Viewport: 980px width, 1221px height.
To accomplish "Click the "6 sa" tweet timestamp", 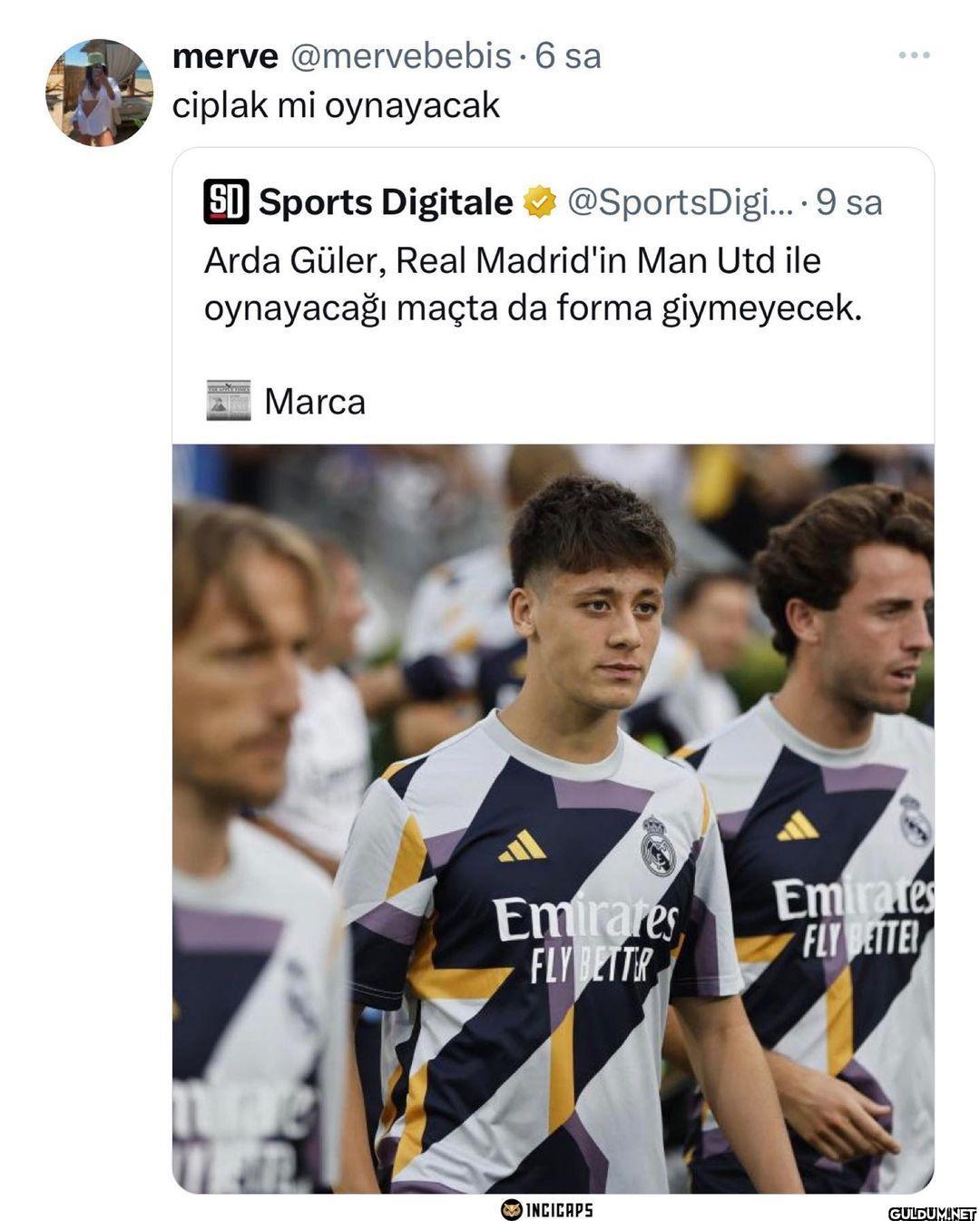I will tap(568, 56).
